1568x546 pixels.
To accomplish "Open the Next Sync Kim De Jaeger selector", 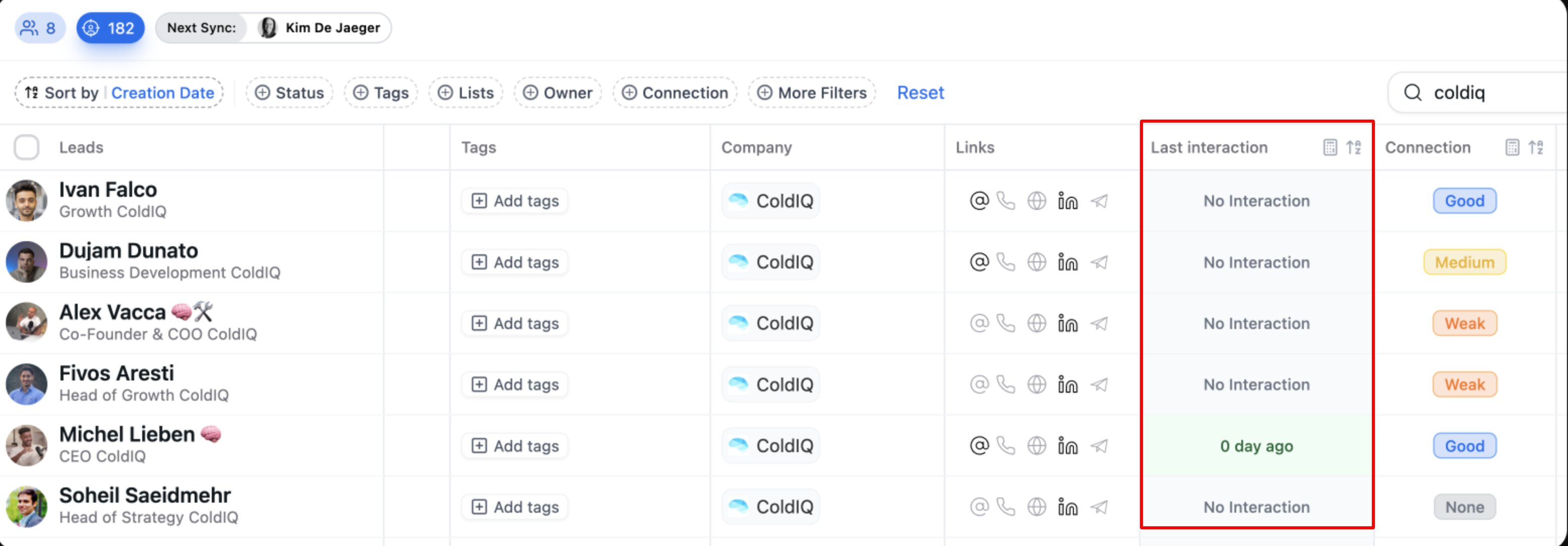I will (x=273, y=28).
